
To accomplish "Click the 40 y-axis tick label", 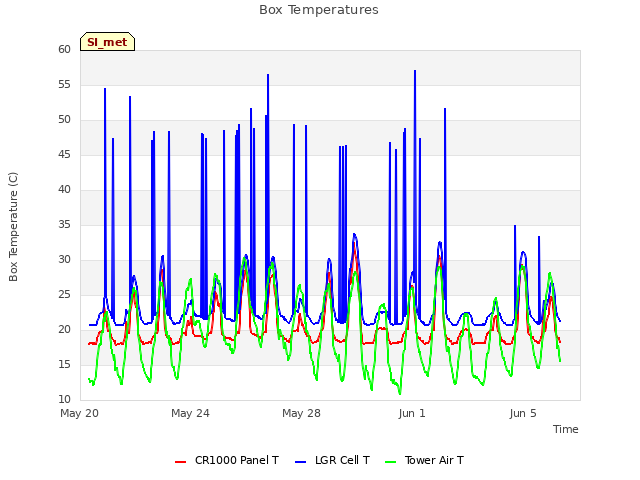I will [x=64, y=189].
